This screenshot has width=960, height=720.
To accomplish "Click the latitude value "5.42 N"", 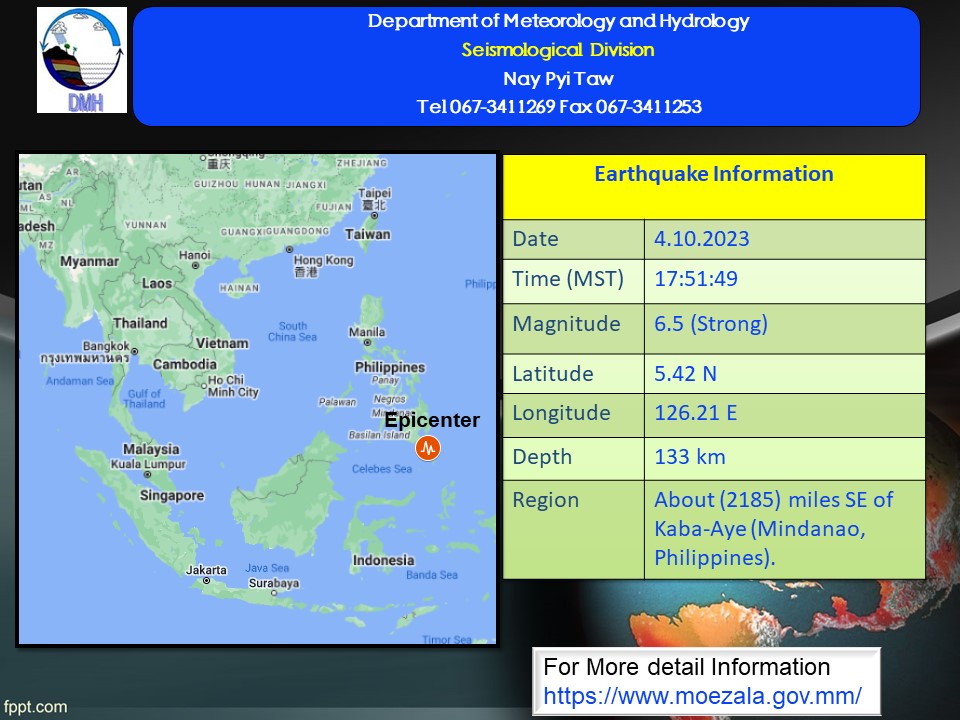I will point(686,373).
